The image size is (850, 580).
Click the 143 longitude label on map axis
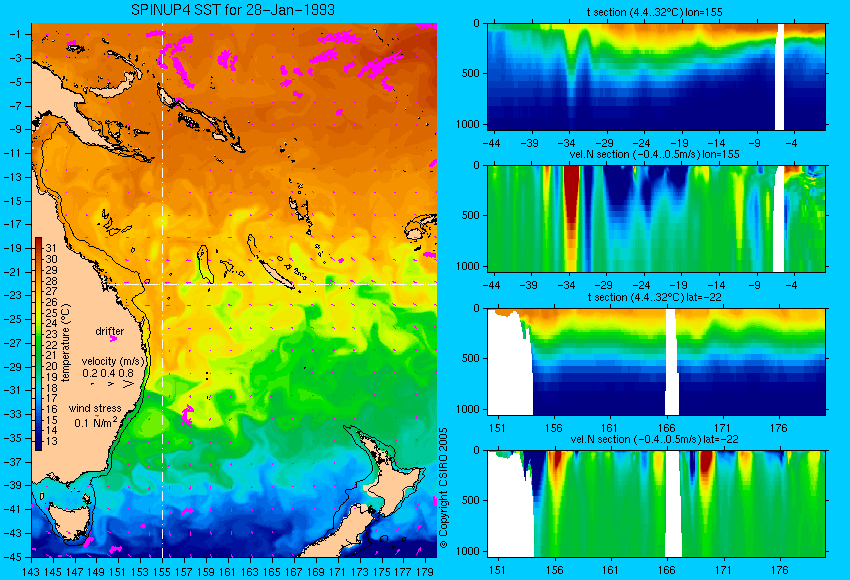tap(31, 571)
